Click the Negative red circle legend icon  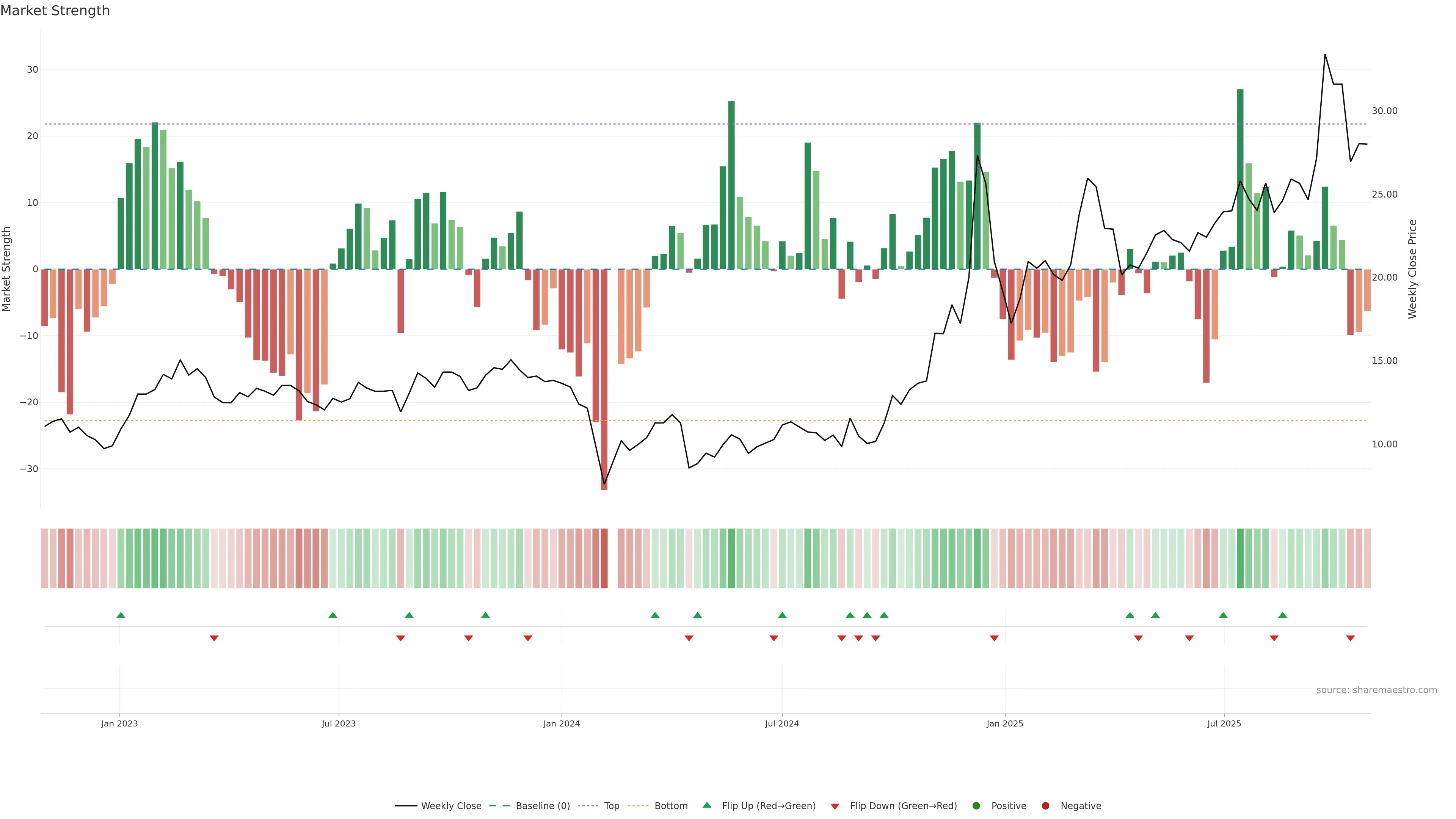click(x=1045, y=805)
